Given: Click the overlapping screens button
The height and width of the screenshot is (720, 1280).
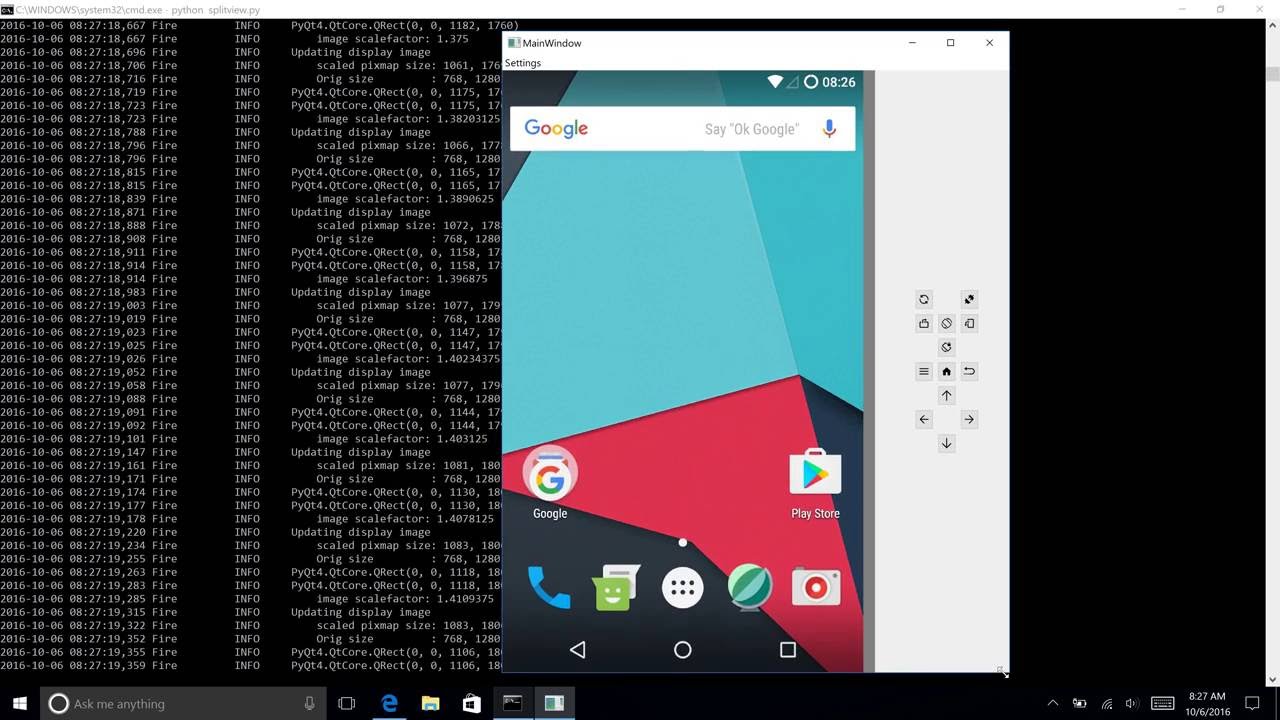Looking at the screenshot, I should pyautogui.click(x=969, y=323).
